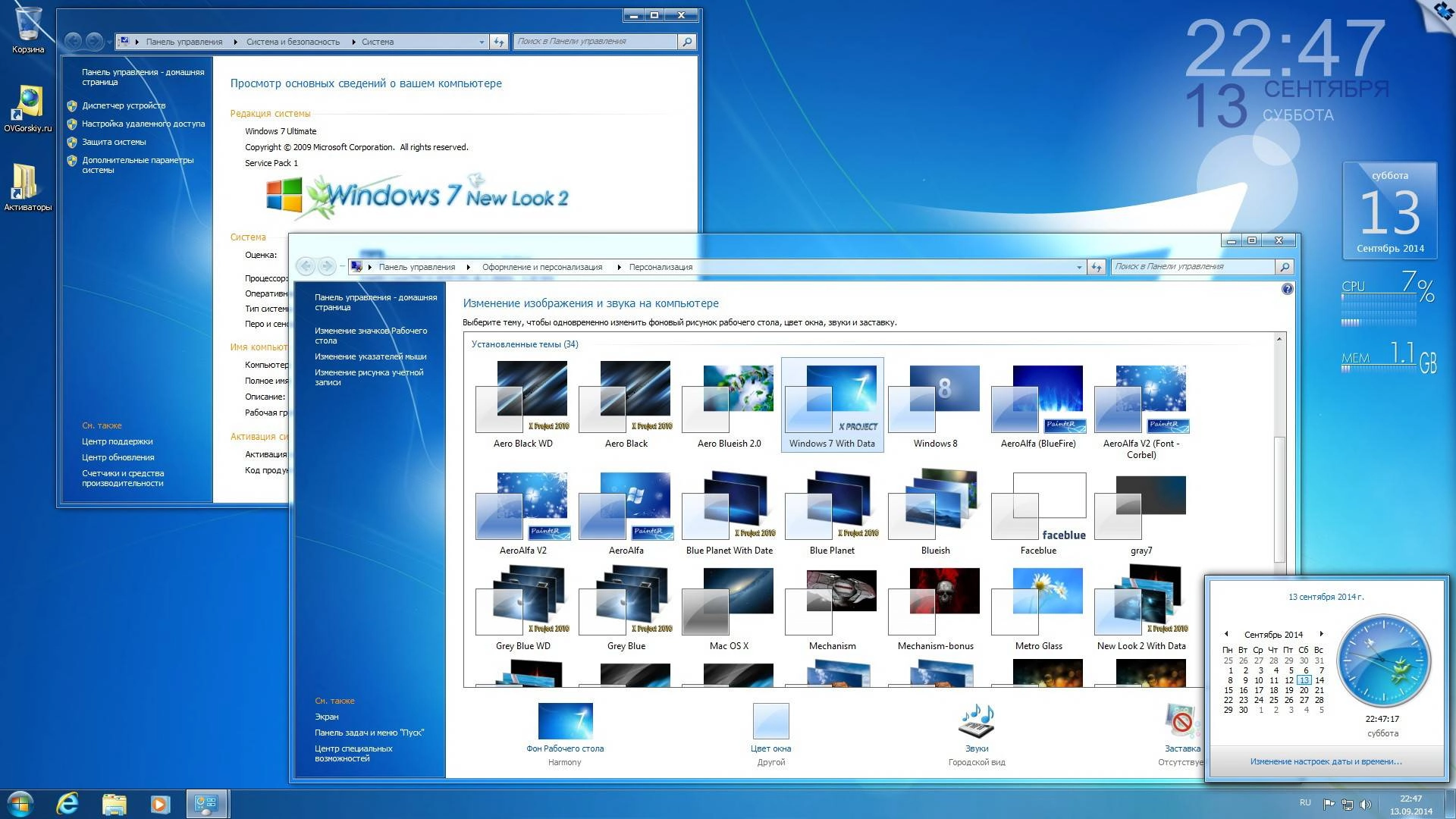Click the back arrow in the System window

point(73,41)
